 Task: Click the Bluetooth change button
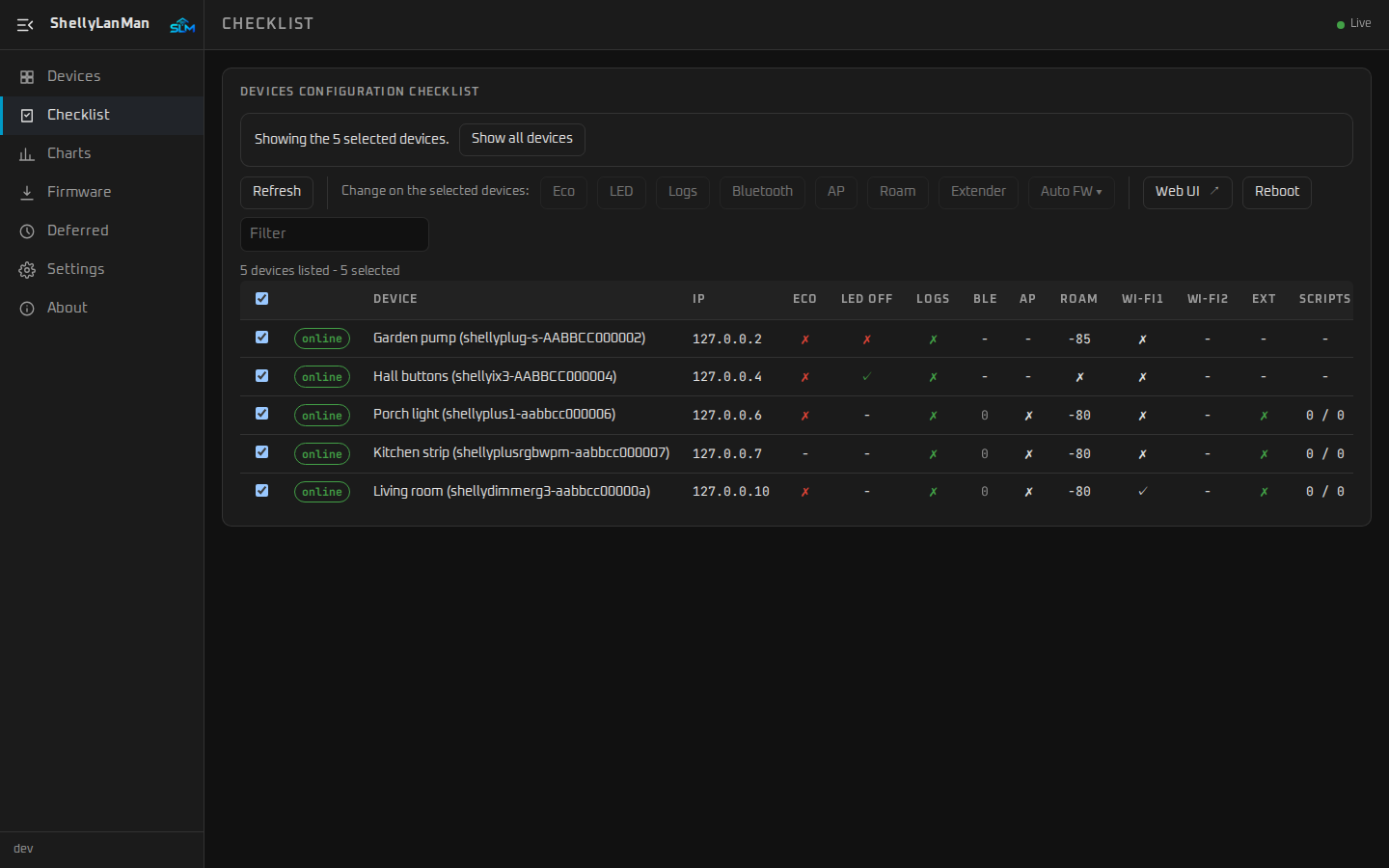pos(762,192)
